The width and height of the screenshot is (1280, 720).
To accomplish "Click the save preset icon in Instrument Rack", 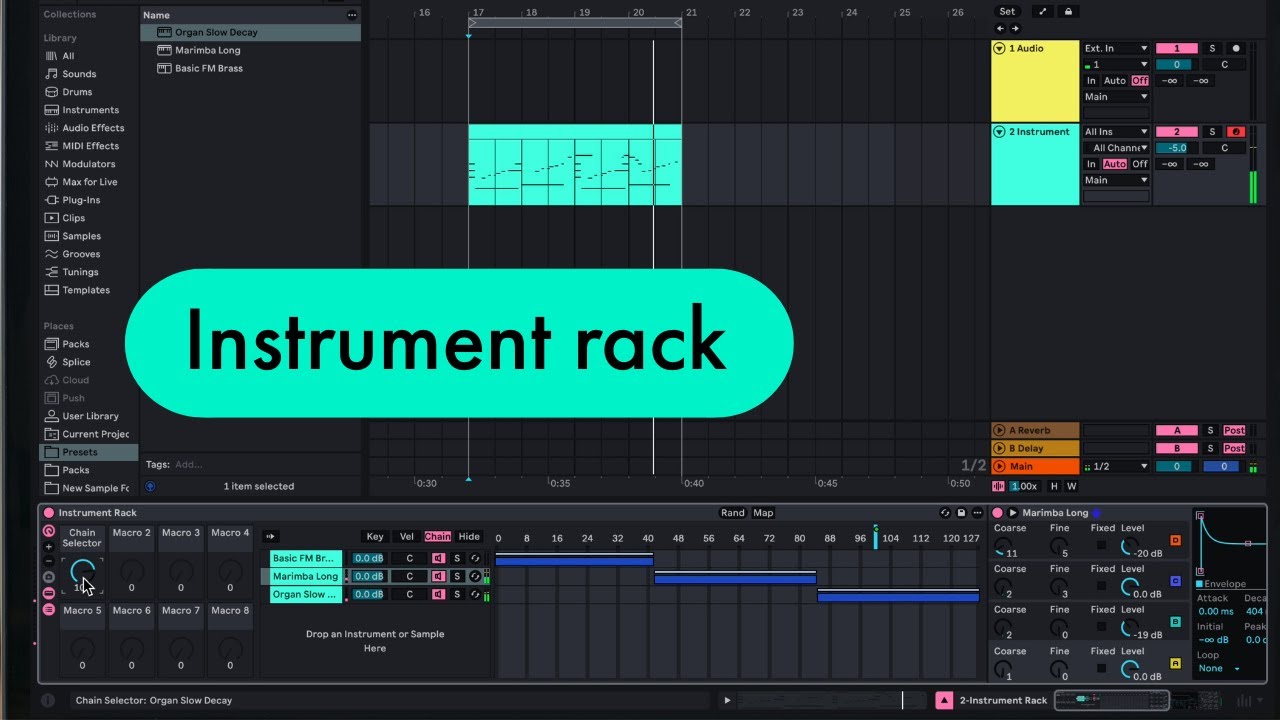I will 961,513.
